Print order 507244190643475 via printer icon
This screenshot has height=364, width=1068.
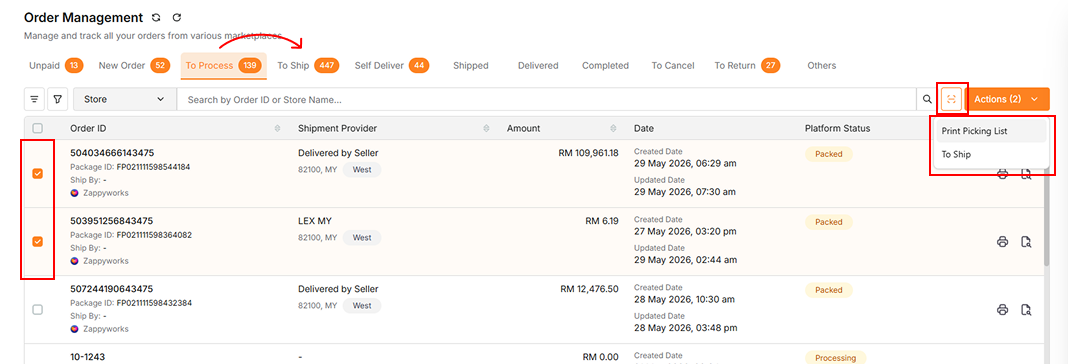1002,310
